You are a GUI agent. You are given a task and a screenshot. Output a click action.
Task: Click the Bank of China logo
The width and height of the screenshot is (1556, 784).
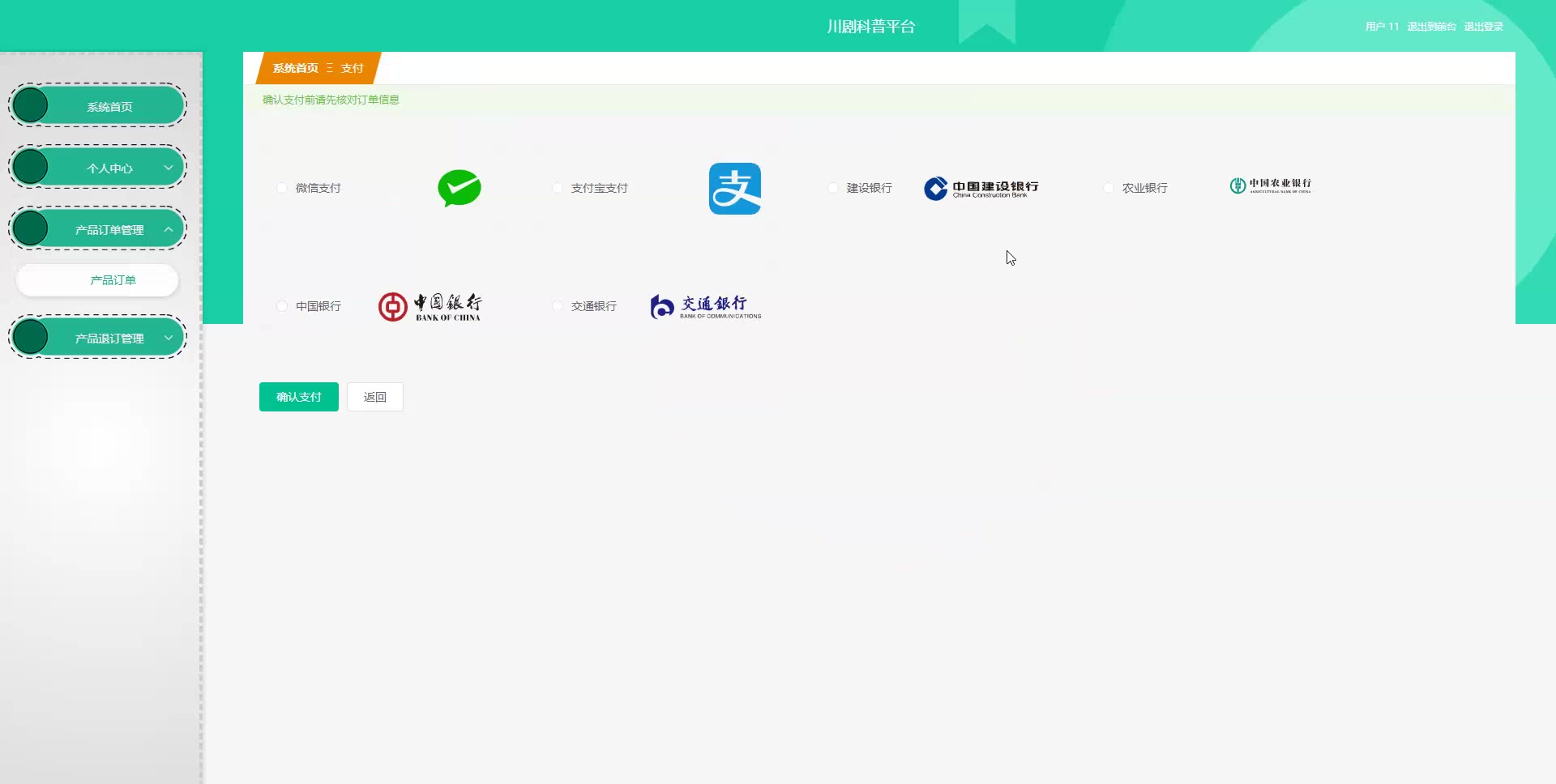430,307
